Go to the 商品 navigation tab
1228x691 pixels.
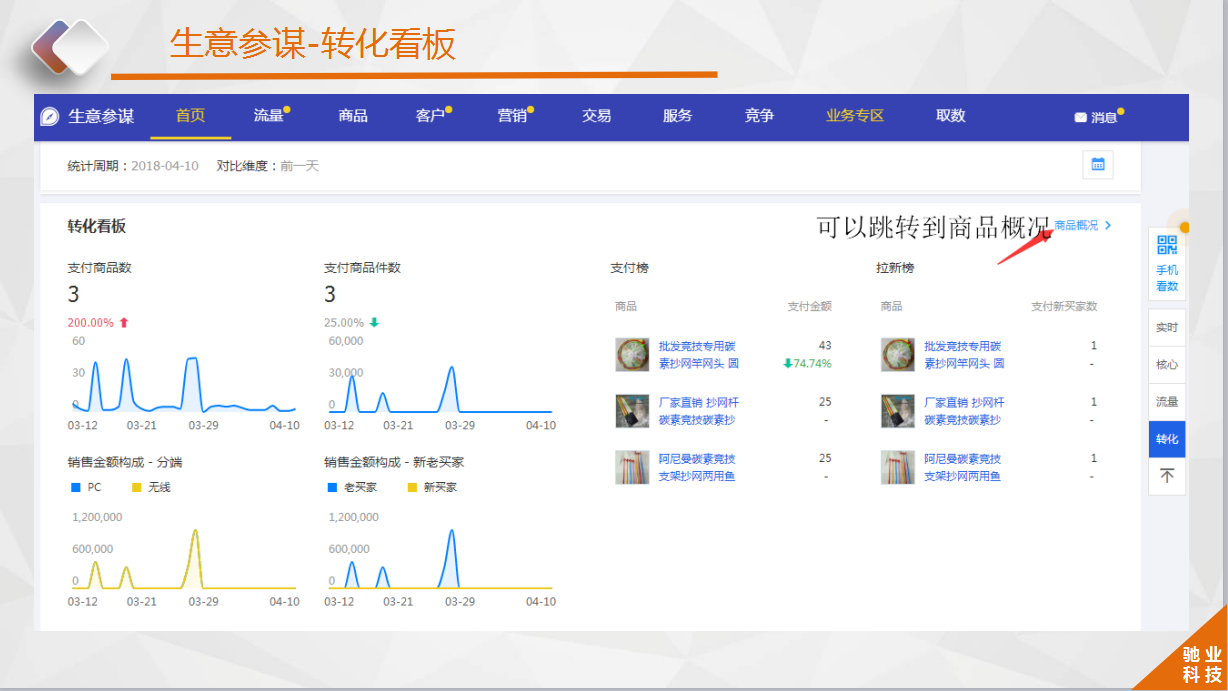(353, 116)
